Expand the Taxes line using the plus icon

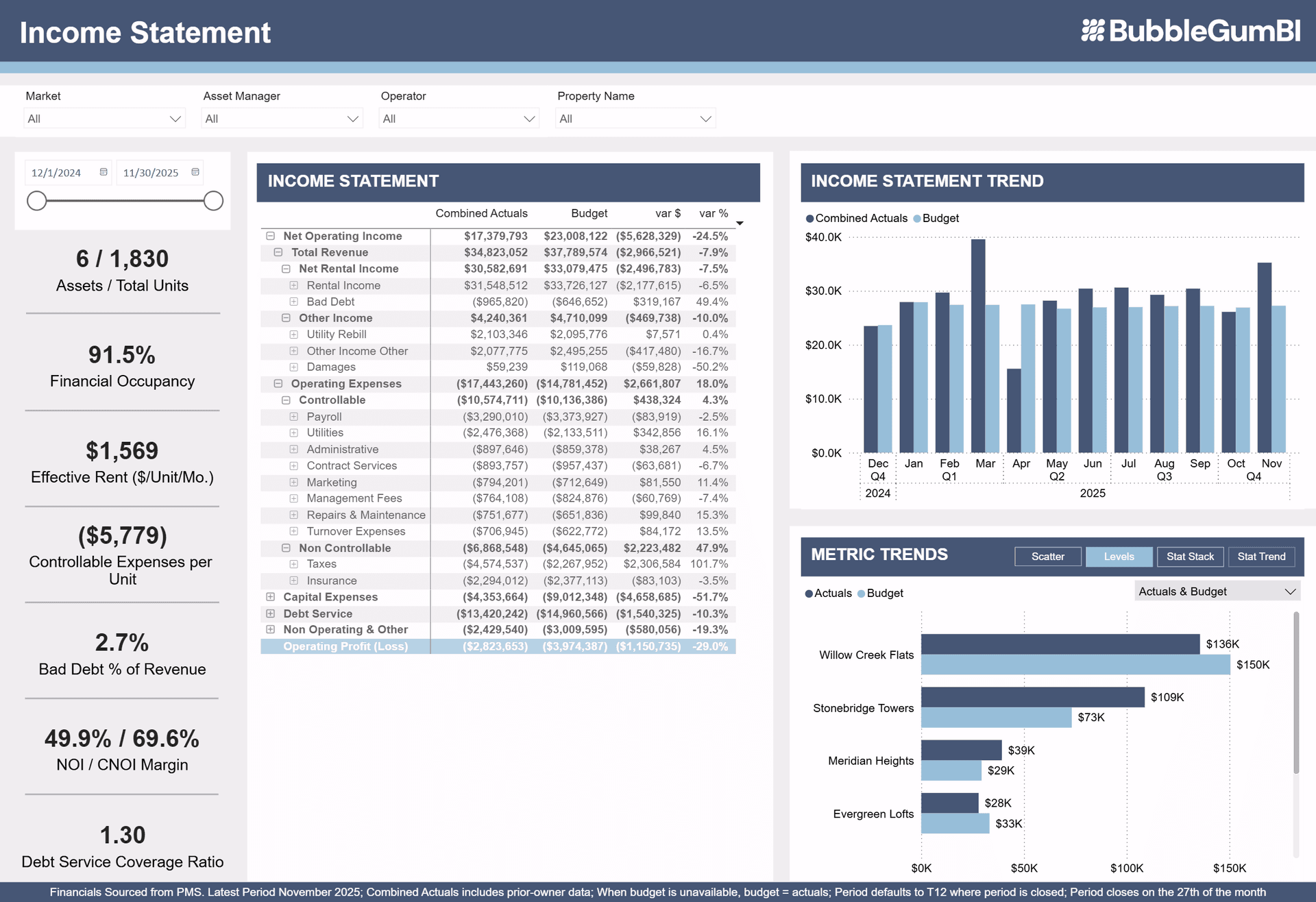tap(293, 564)
